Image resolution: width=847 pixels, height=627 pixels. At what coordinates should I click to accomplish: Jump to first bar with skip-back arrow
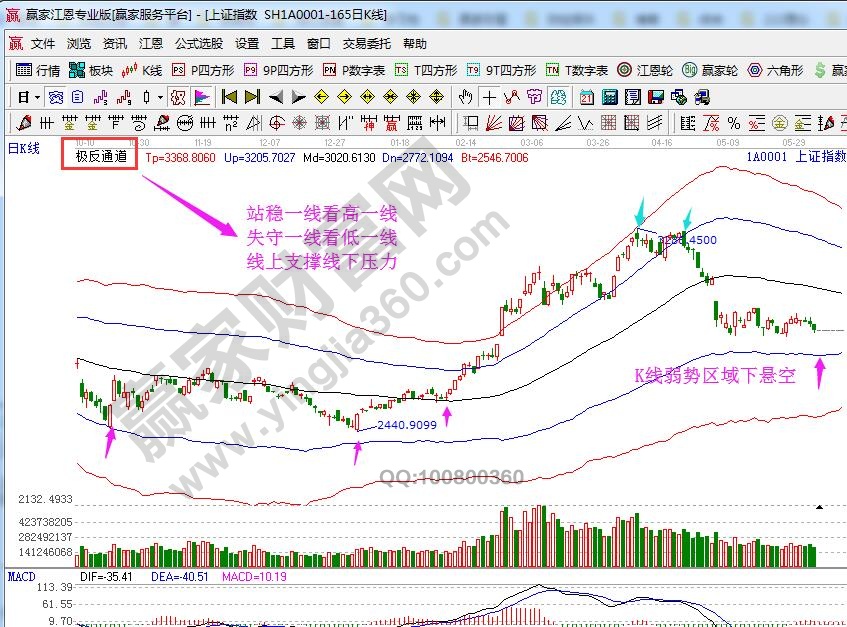pyautogui.click(x=229, y=97)
